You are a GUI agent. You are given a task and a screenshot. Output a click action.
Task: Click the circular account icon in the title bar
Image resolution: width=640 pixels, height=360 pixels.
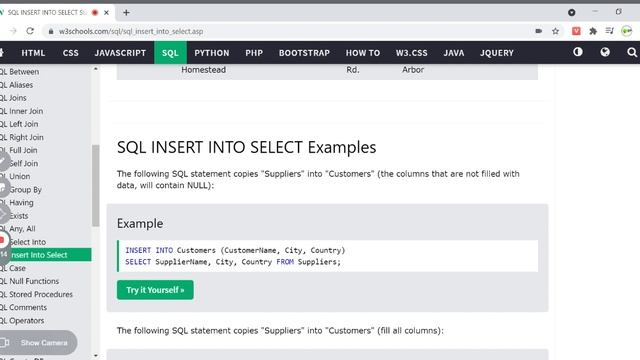[571, 13]
